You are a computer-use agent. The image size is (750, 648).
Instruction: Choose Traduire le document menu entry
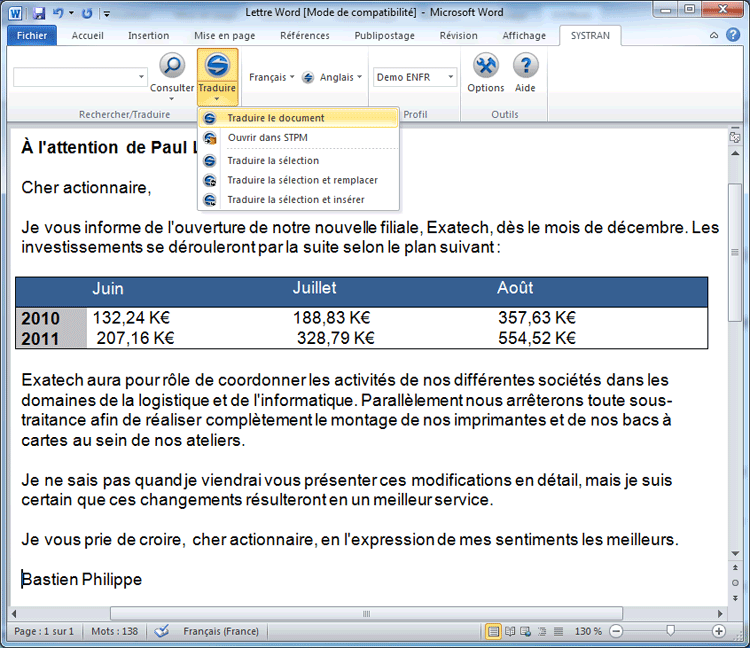[298, 118]
